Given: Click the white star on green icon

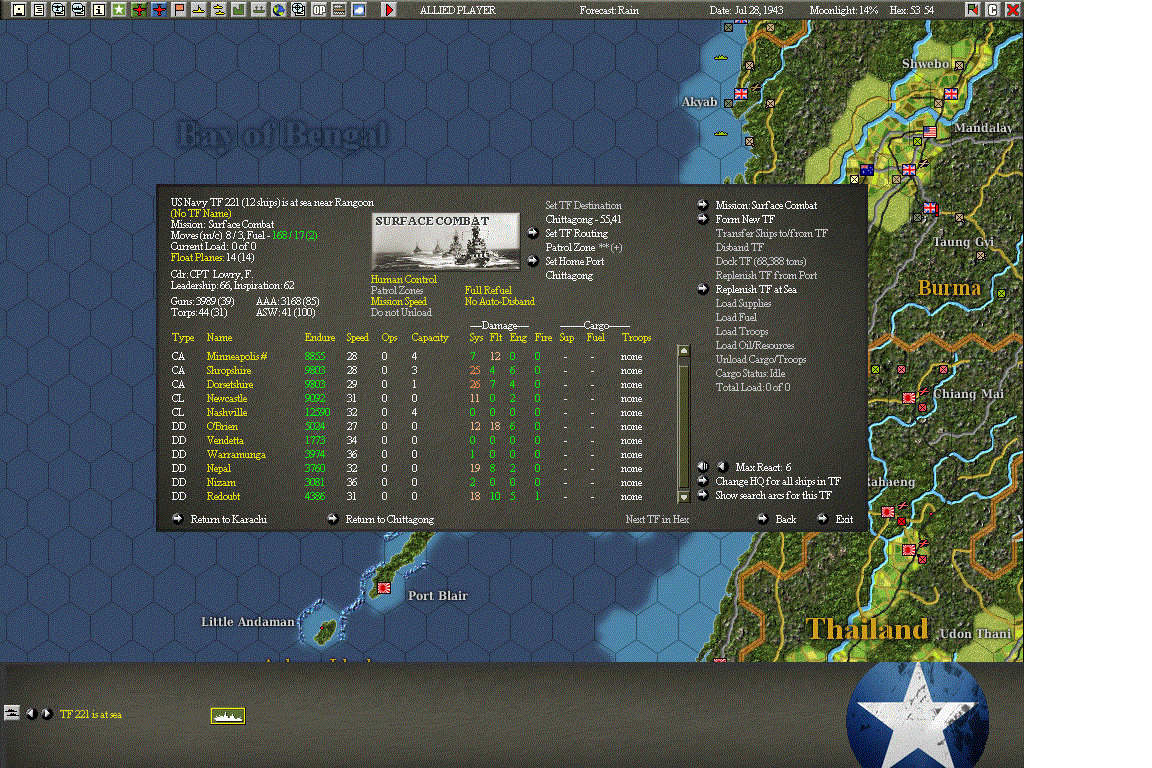Looking at the screenshot, I should click(118, 10).
